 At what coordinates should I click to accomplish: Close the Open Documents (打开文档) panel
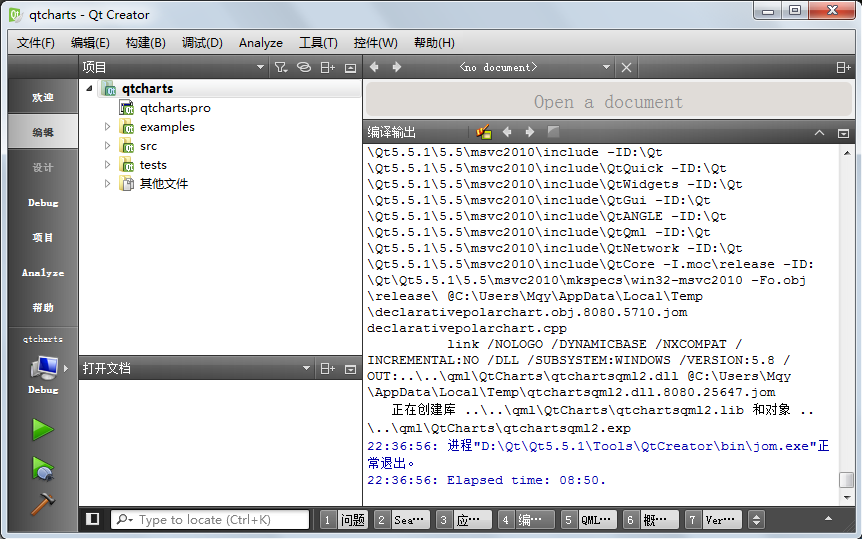point(350,369)
